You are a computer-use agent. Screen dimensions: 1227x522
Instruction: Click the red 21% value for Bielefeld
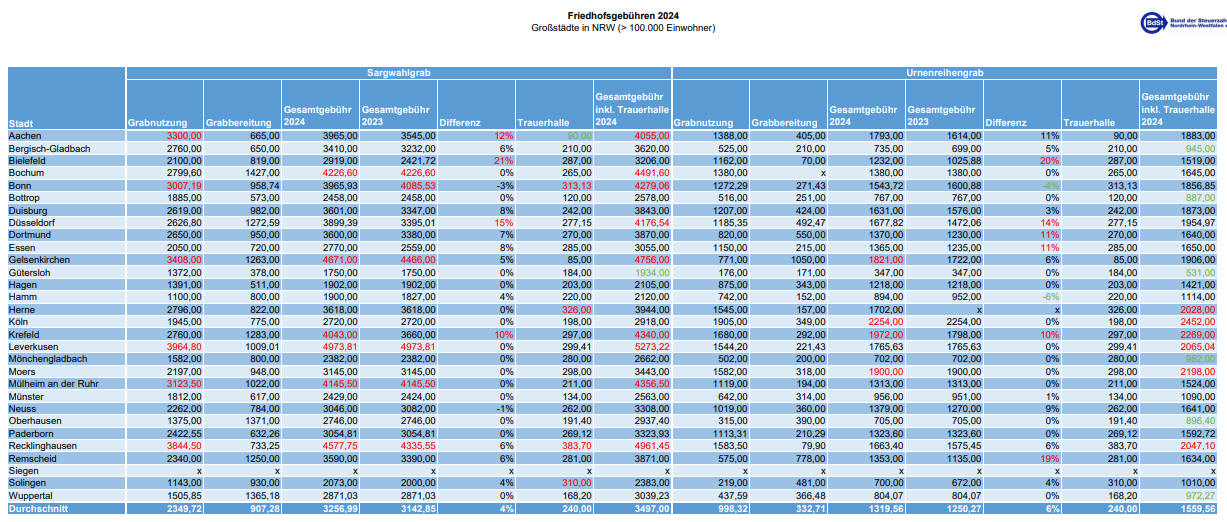[x=502, y=160]
